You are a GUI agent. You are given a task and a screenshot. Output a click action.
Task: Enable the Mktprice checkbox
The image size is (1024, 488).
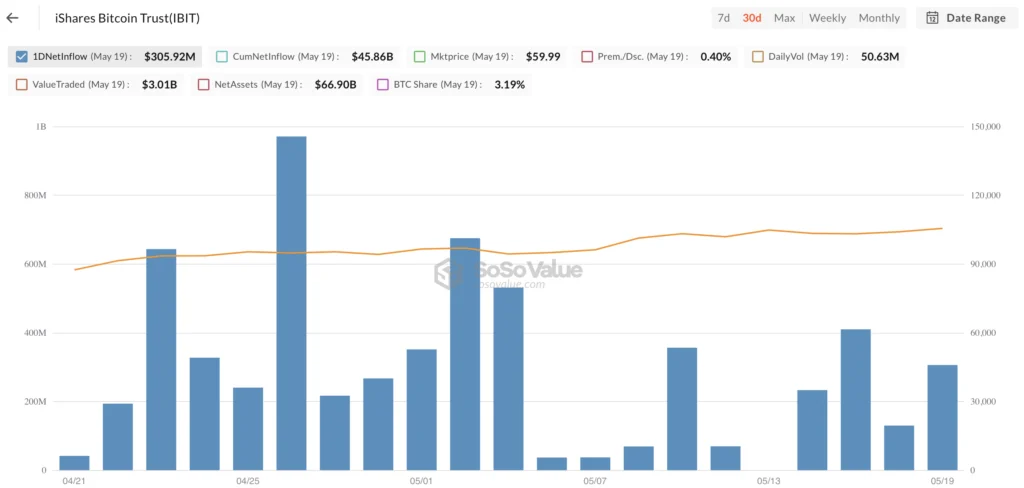[419, 57]
